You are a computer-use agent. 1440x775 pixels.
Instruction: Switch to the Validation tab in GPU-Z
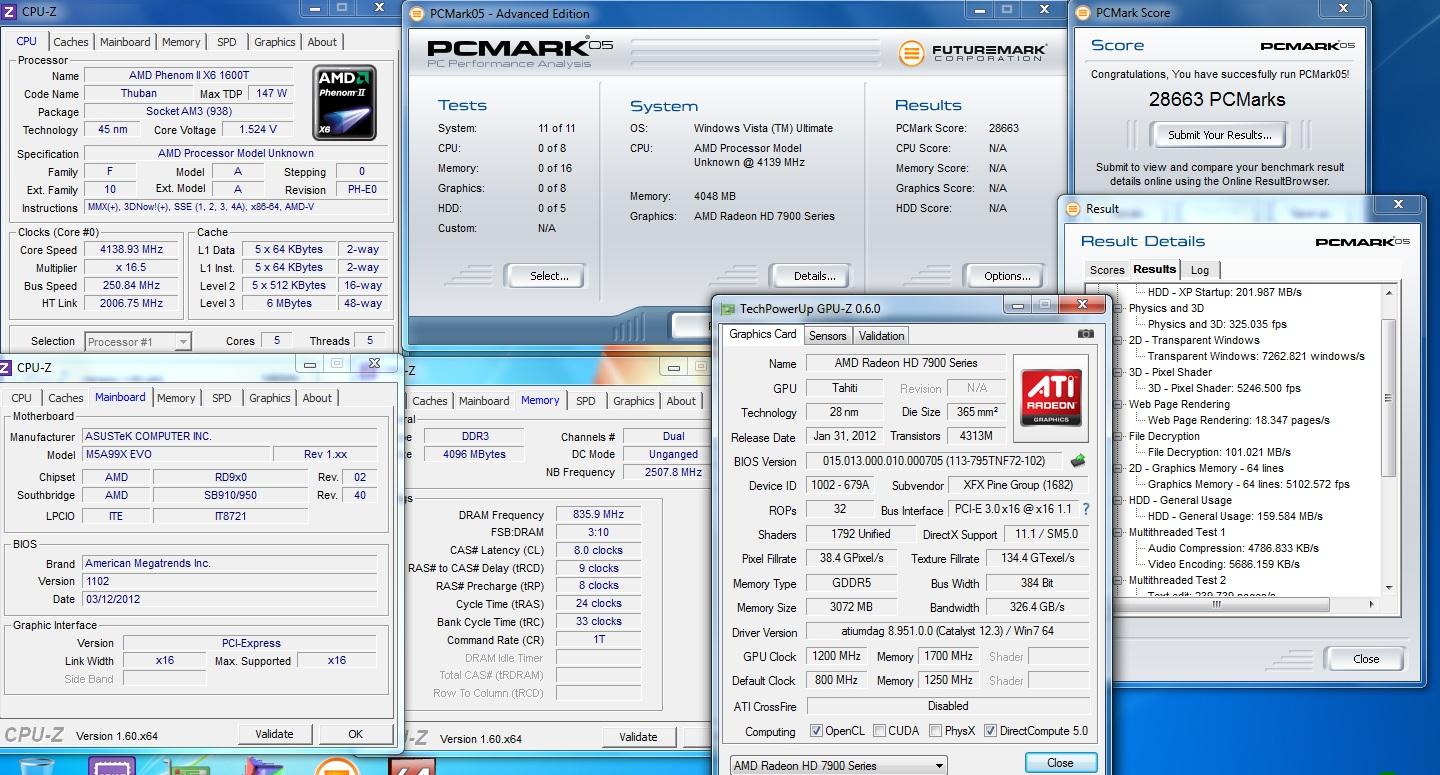pyautogui.click(x=881, y=336)
